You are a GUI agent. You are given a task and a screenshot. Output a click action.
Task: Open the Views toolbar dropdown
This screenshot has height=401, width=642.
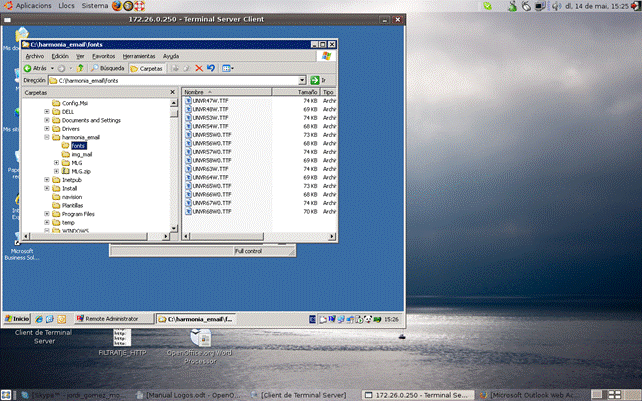coord(228,68)
